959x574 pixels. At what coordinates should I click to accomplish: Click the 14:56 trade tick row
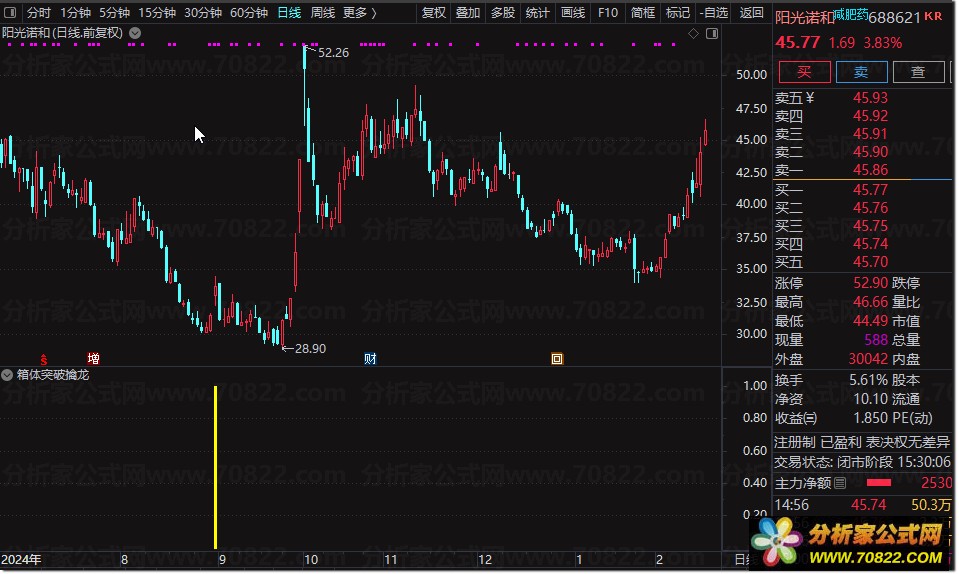[863, 504]
